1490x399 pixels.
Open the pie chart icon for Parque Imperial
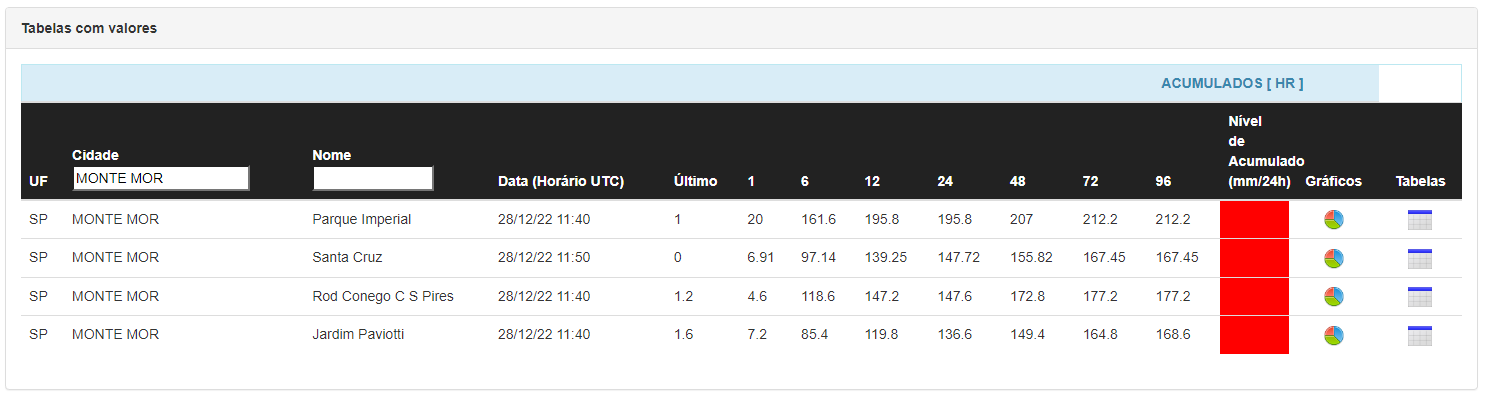[1333, 220]
